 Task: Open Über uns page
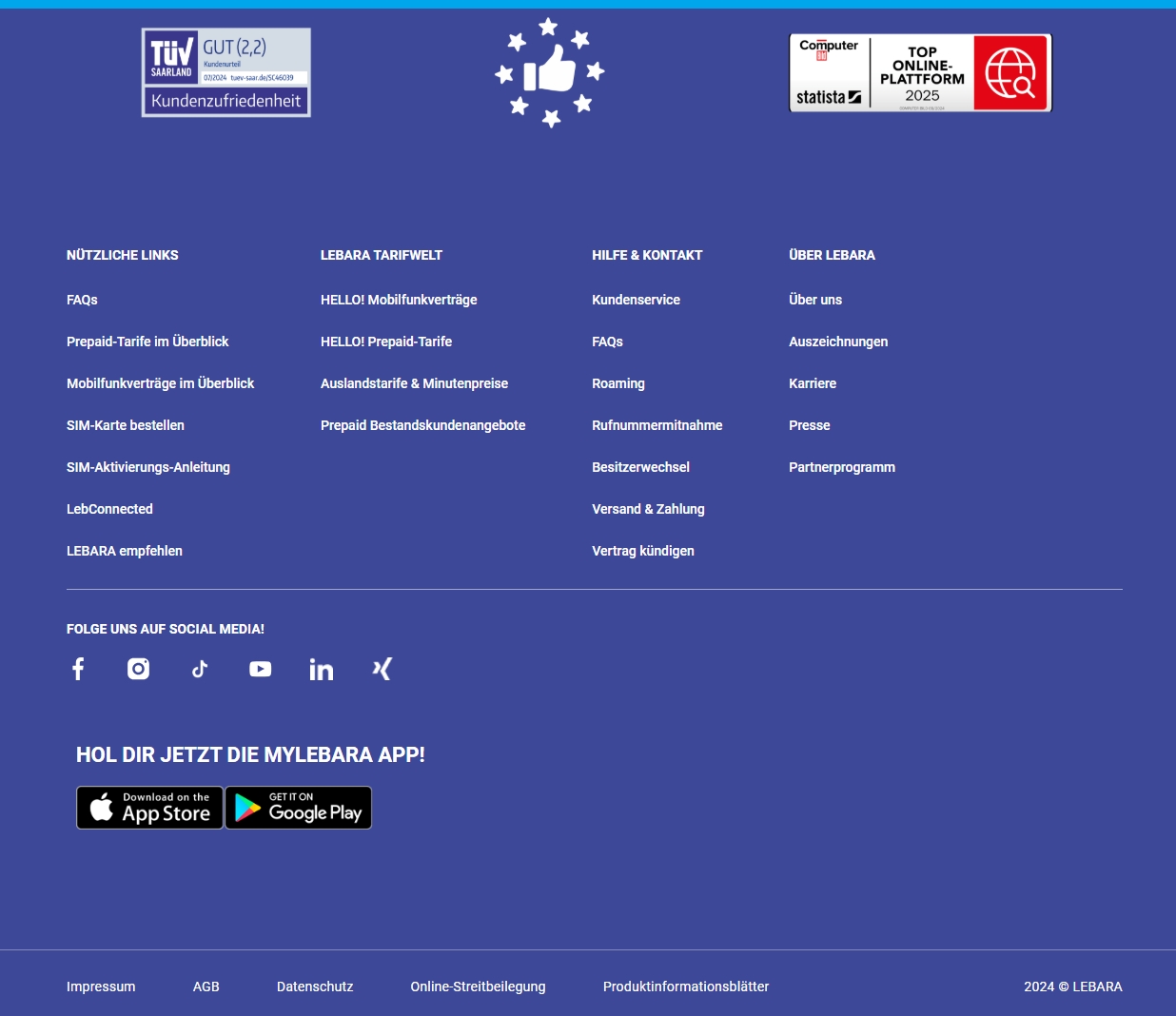(815, 300)
